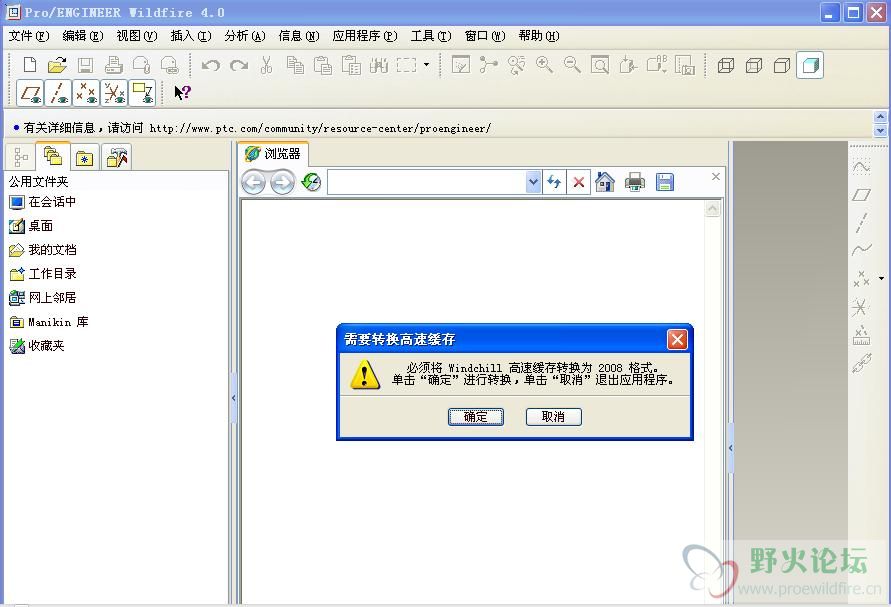
Task: Click the browser Stop red X icon
Action: [x=578, y=182]
